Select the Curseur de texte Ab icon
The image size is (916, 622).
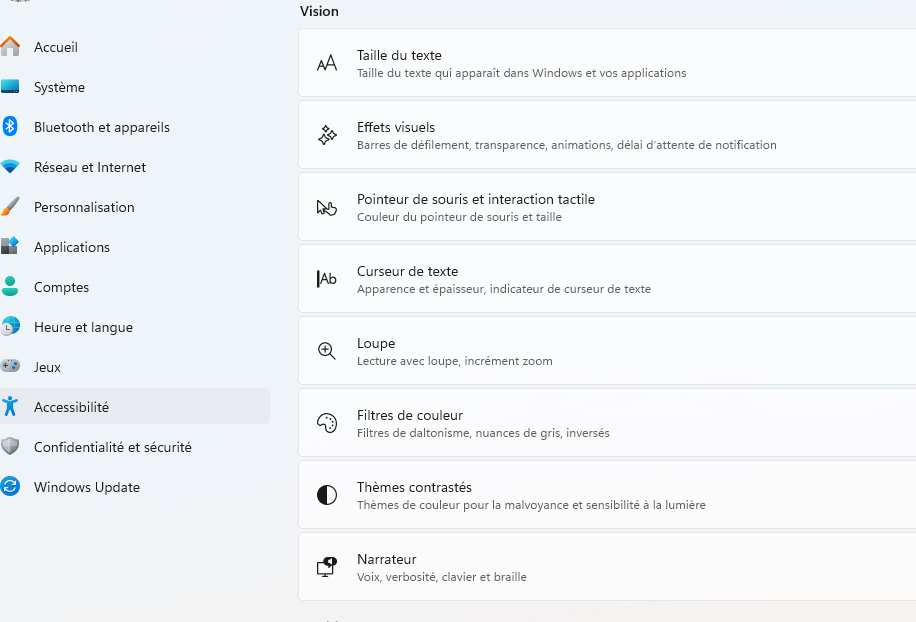coord(327,279)
